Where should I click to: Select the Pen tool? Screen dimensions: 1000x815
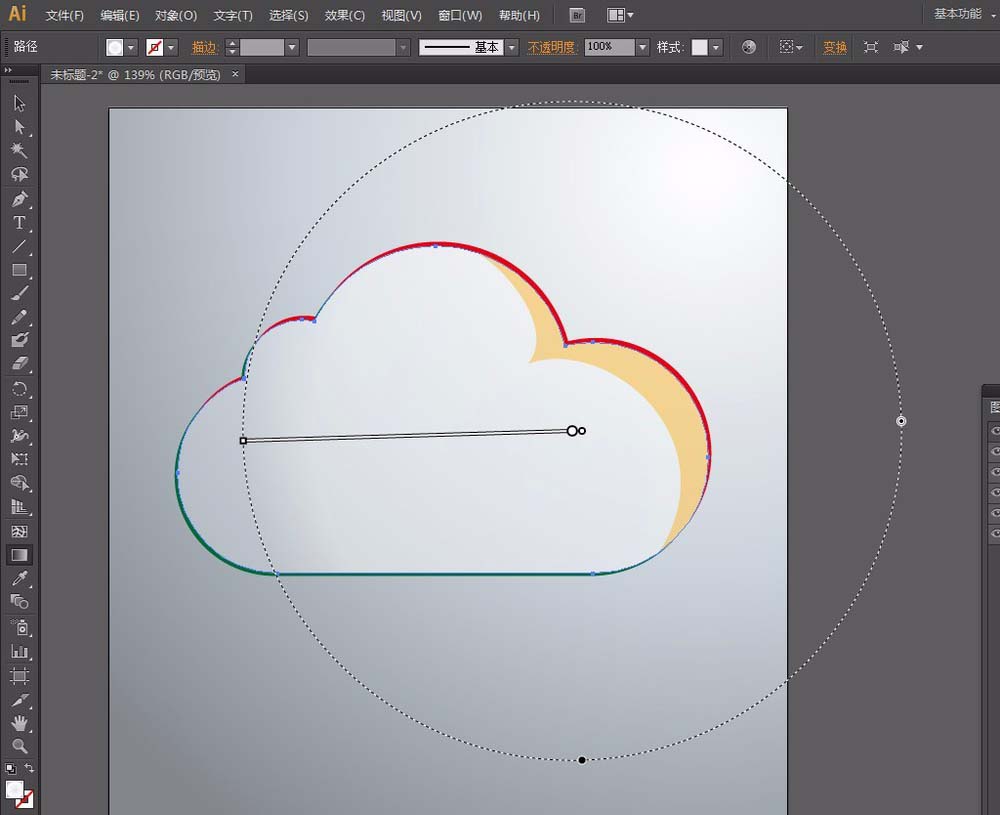pos(19,199)
